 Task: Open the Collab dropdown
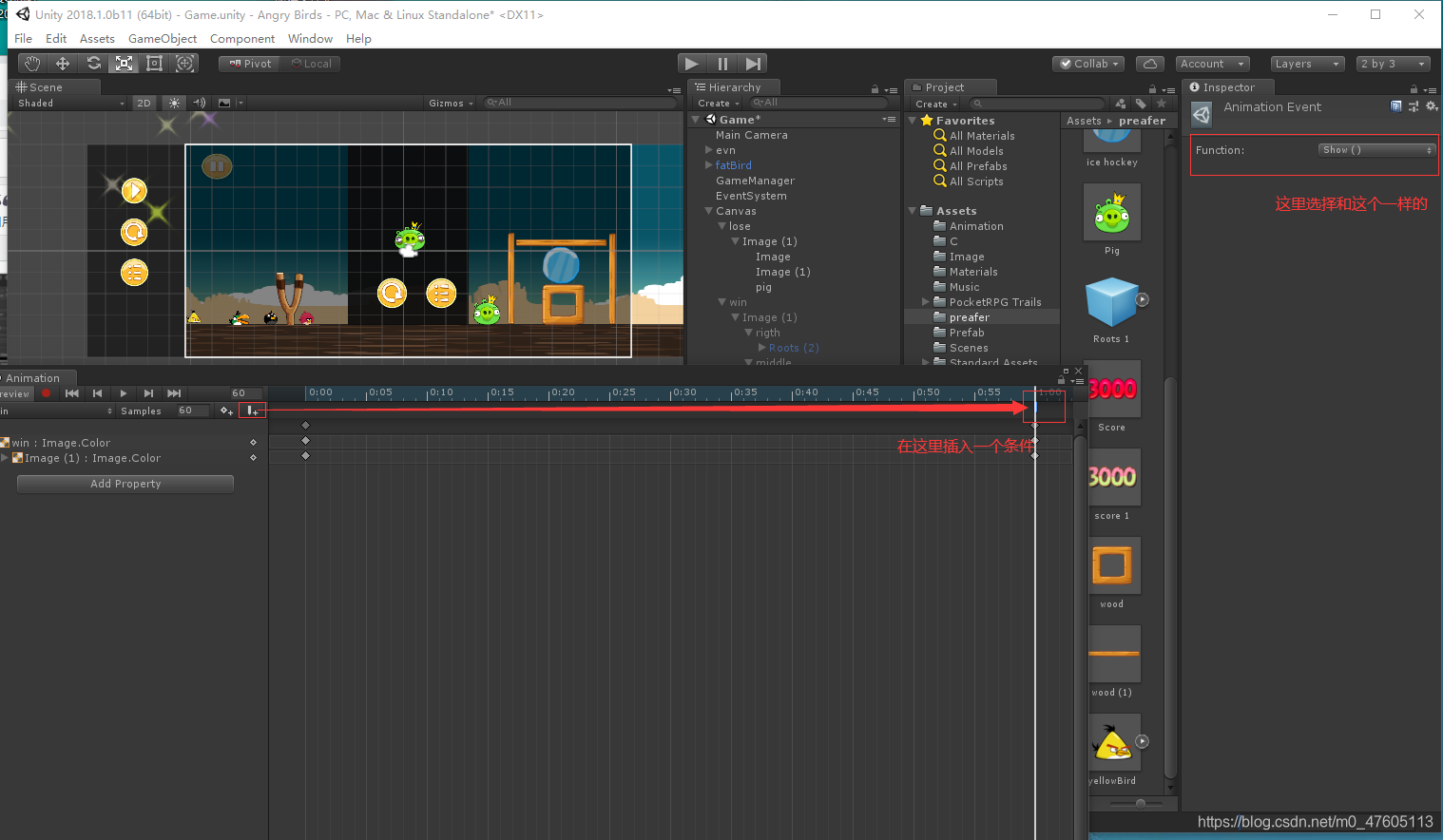(x=1088, y=64)
